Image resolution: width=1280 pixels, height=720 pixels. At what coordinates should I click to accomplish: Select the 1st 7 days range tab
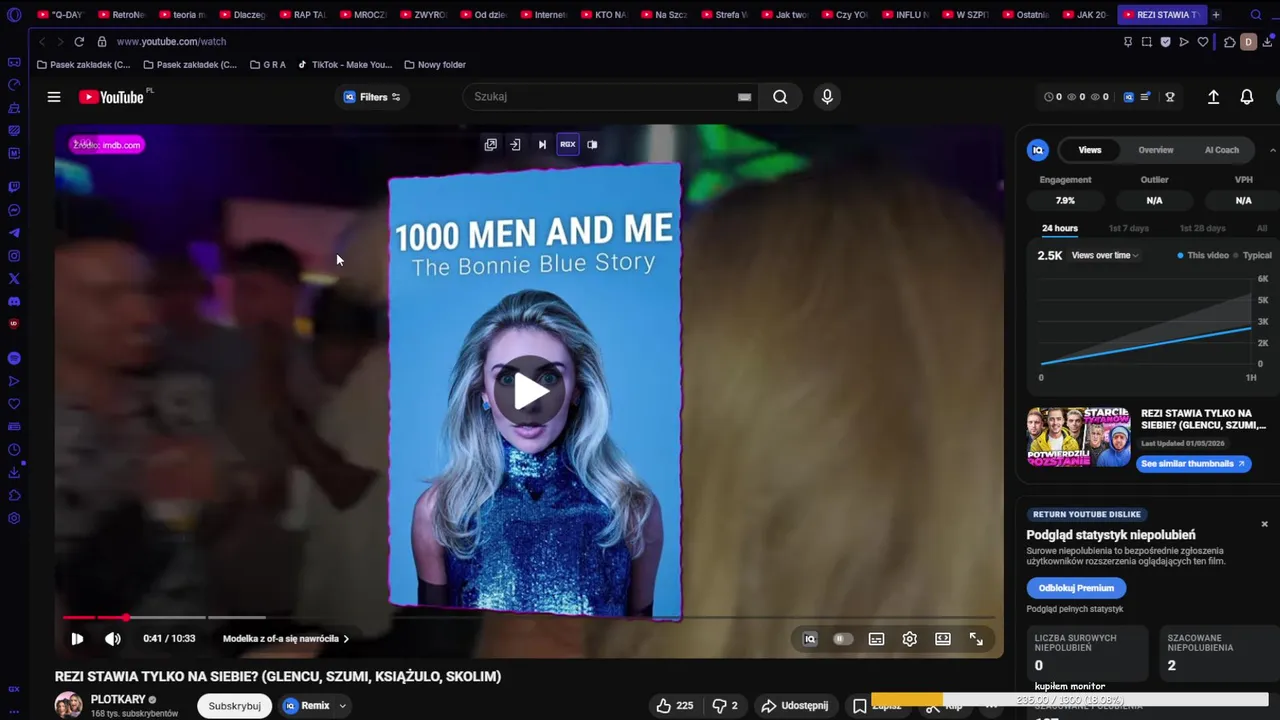tap(1129, 228)
